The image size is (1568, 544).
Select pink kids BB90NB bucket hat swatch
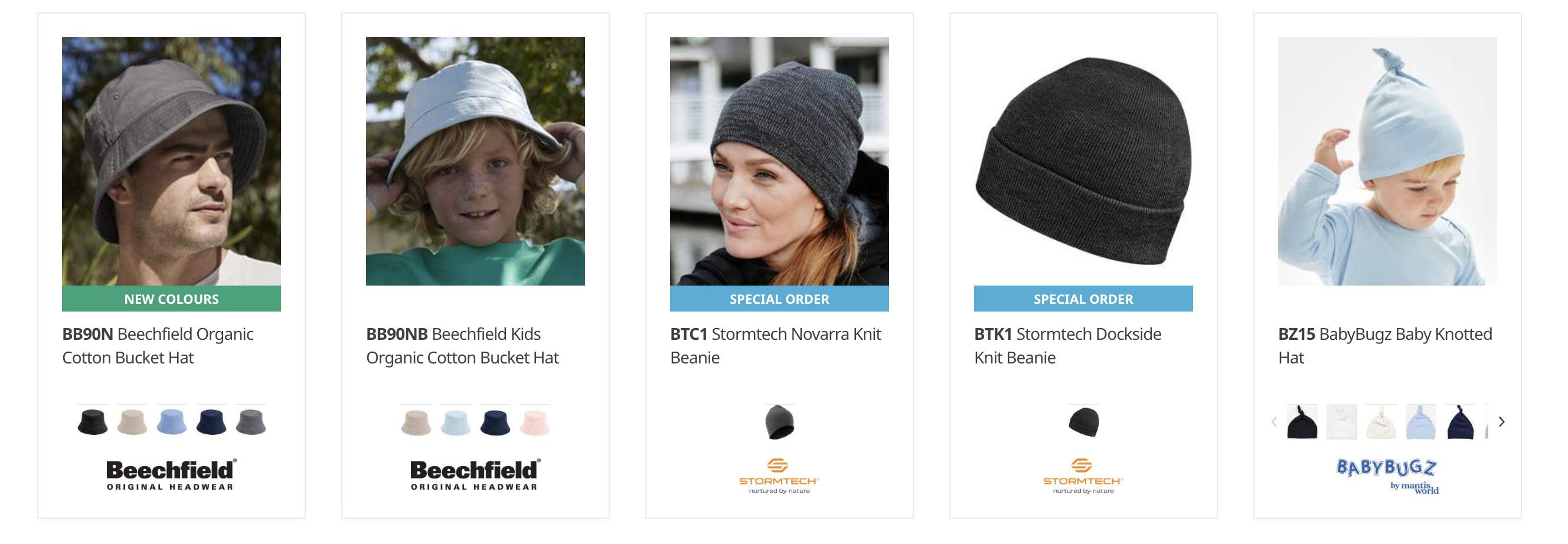[x=535, y=422]
